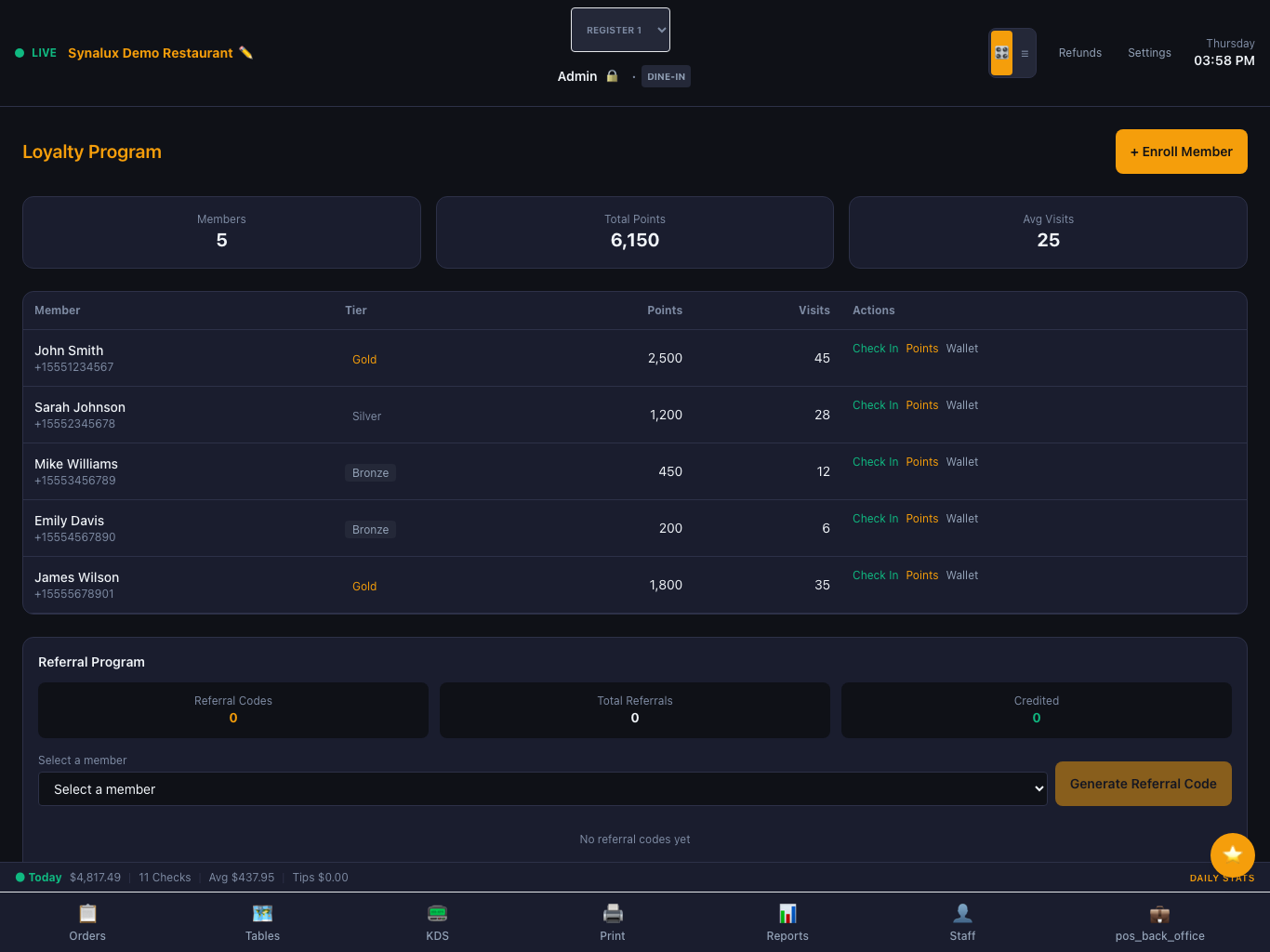Click the Visits column header
The image size is (1270, 952).
click(x=814, y=311)
